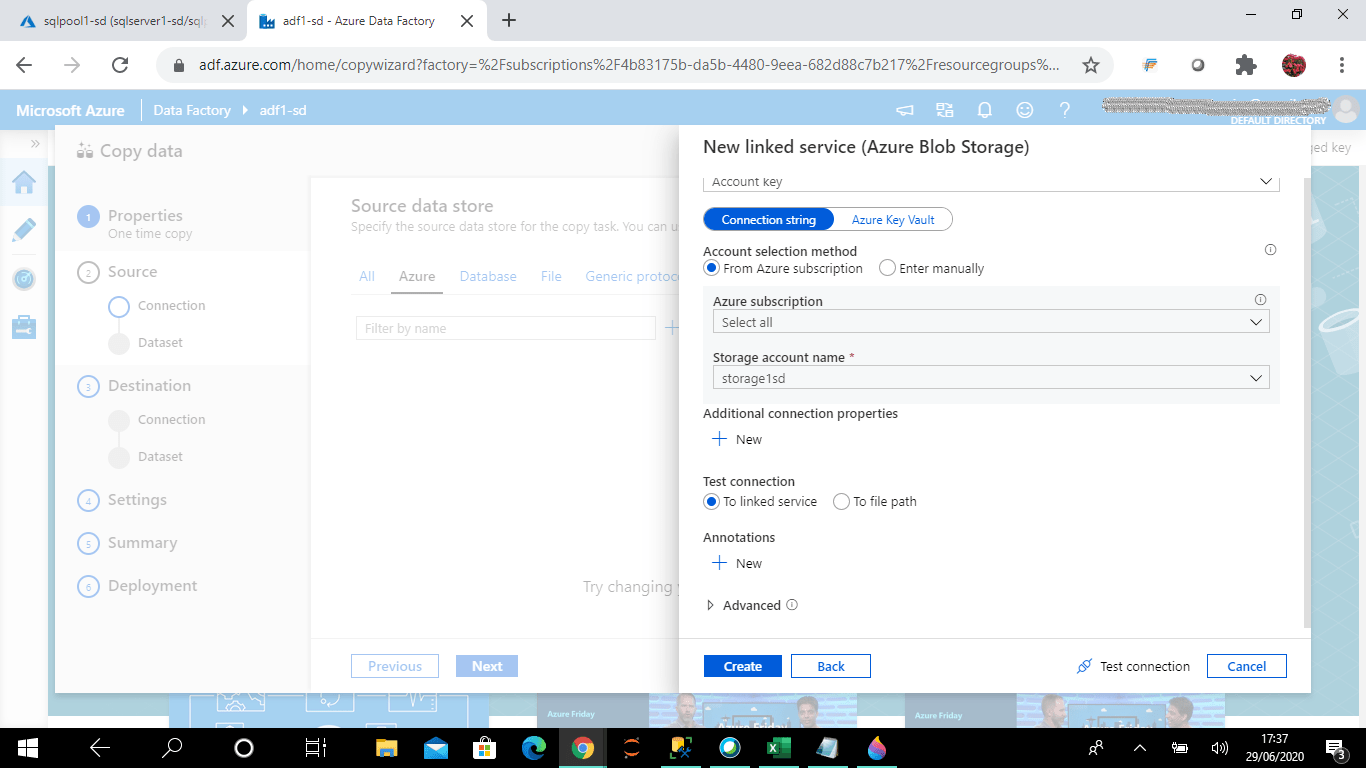The image size is (1366, 768).
Task: Select the Author pencil icon in the sidebar
Action: point(24,229)
